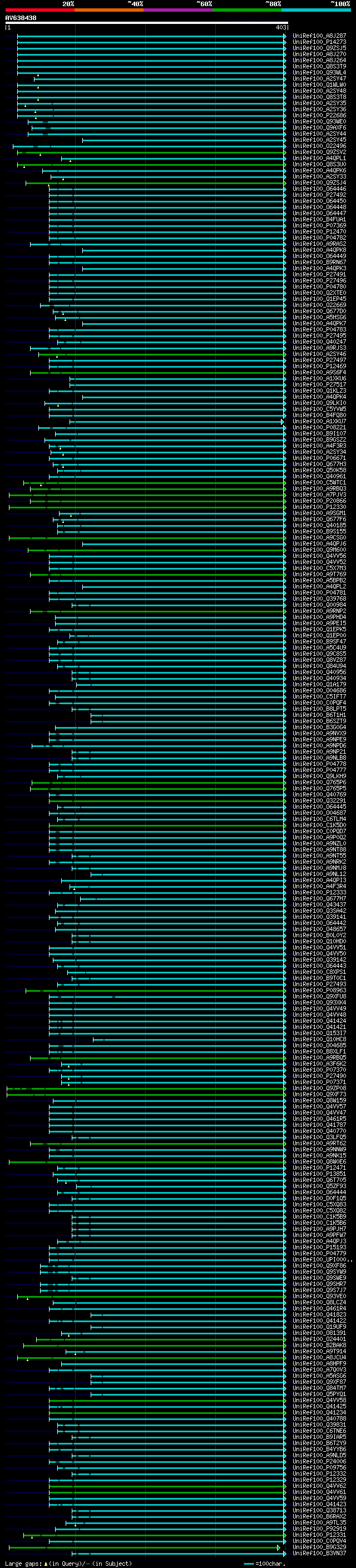Select hit label UniRef100_A2SY48
Viewport: 356px width, 1568px height.
(x=319, y=91)
